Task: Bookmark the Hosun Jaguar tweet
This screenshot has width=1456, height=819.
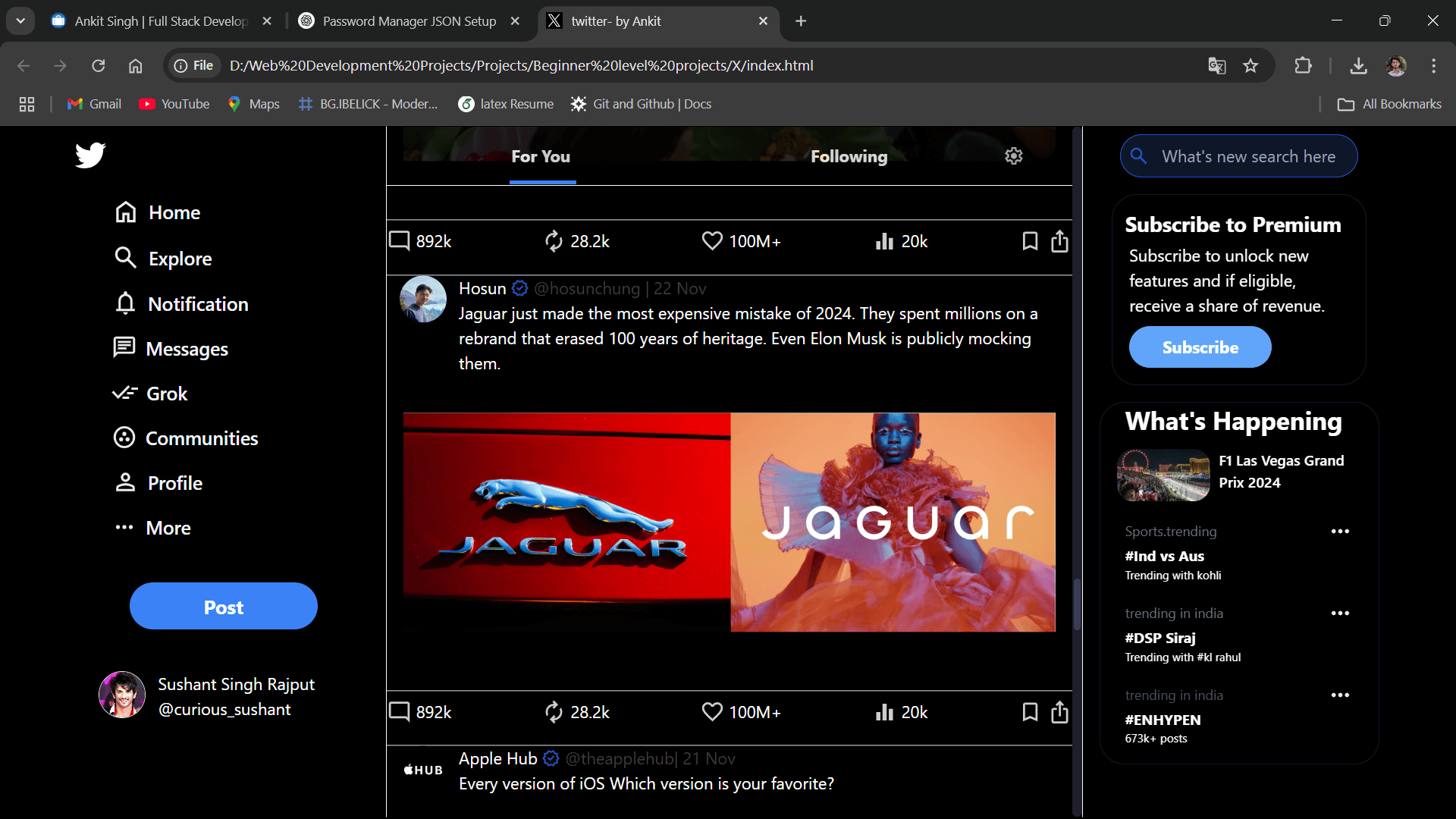Action: (1030, 712)
